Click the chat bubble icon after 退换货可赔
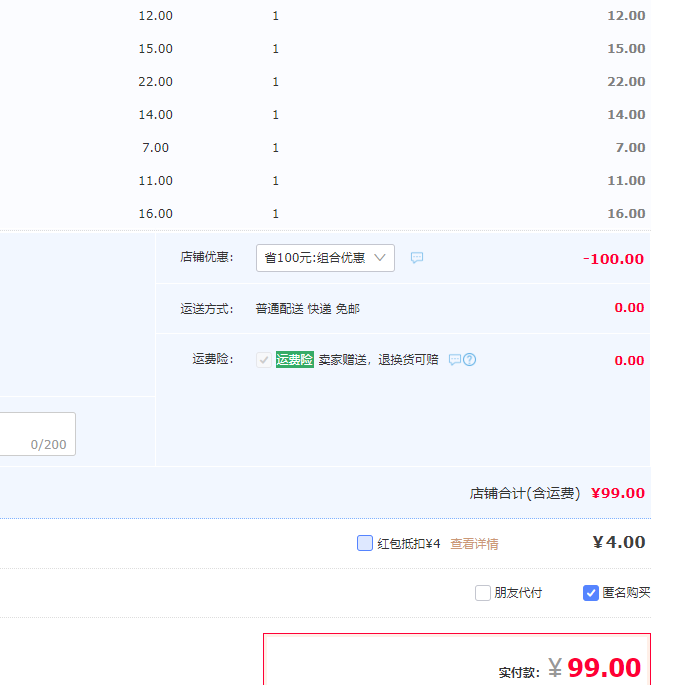 tap(454, 360)
